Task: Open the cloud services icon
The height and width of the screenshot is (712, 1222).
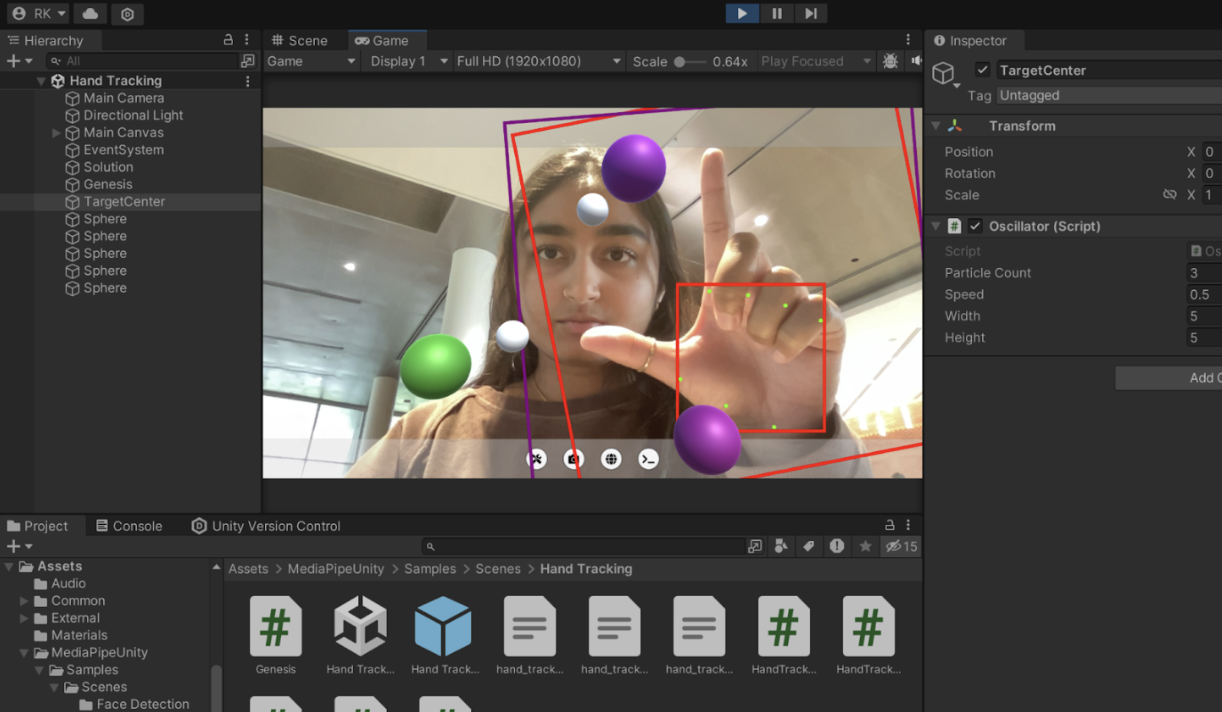Action: (90, 14)
